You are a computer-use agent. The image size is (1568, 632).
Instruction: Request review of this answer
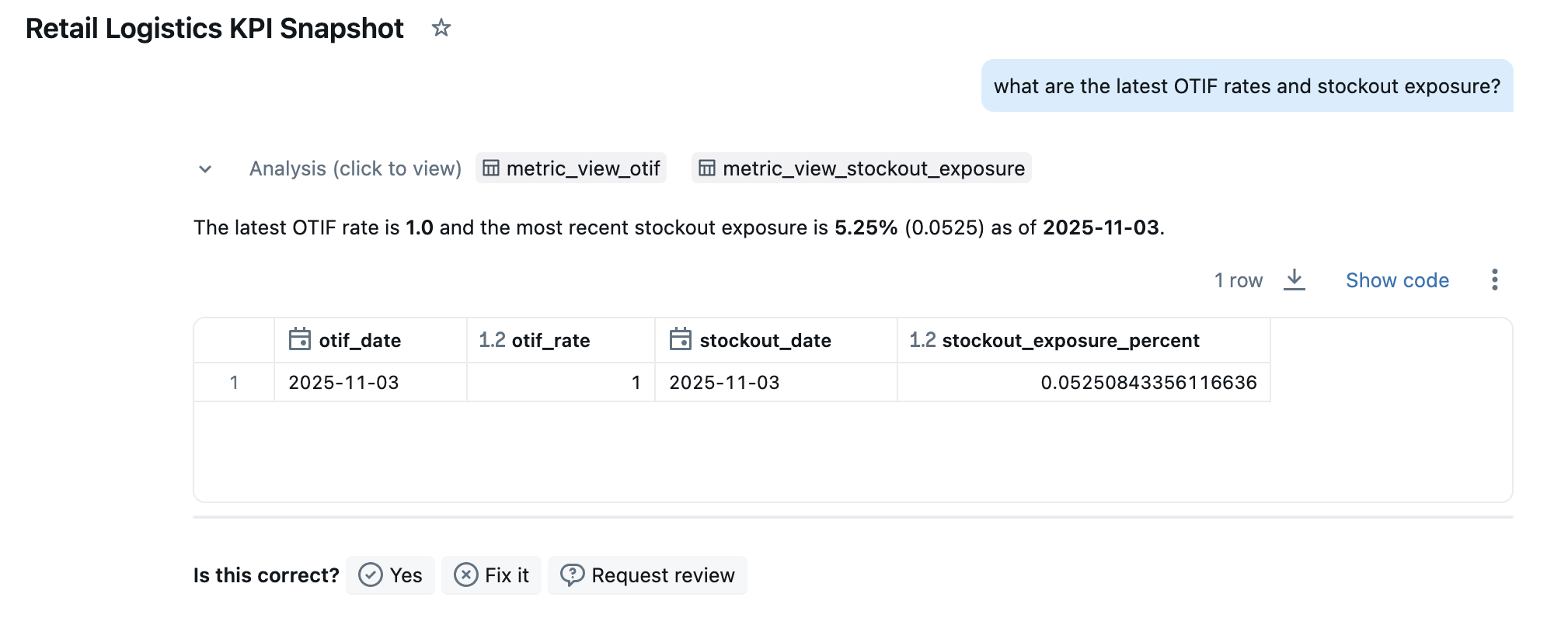pyautogui.click(x=647, y=575)
